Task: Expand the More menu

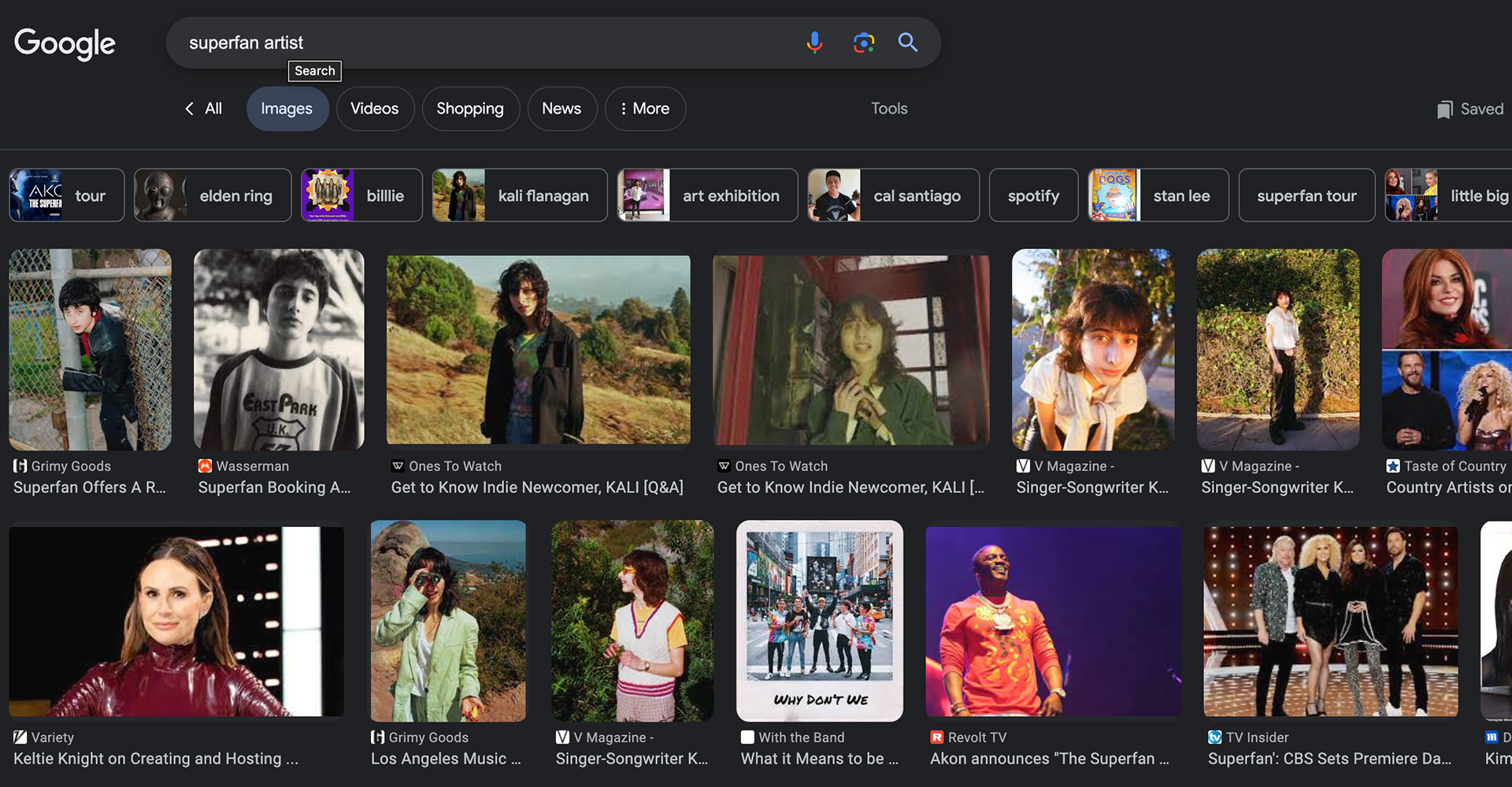Action: pyautogui.click(x=645, y=109)
